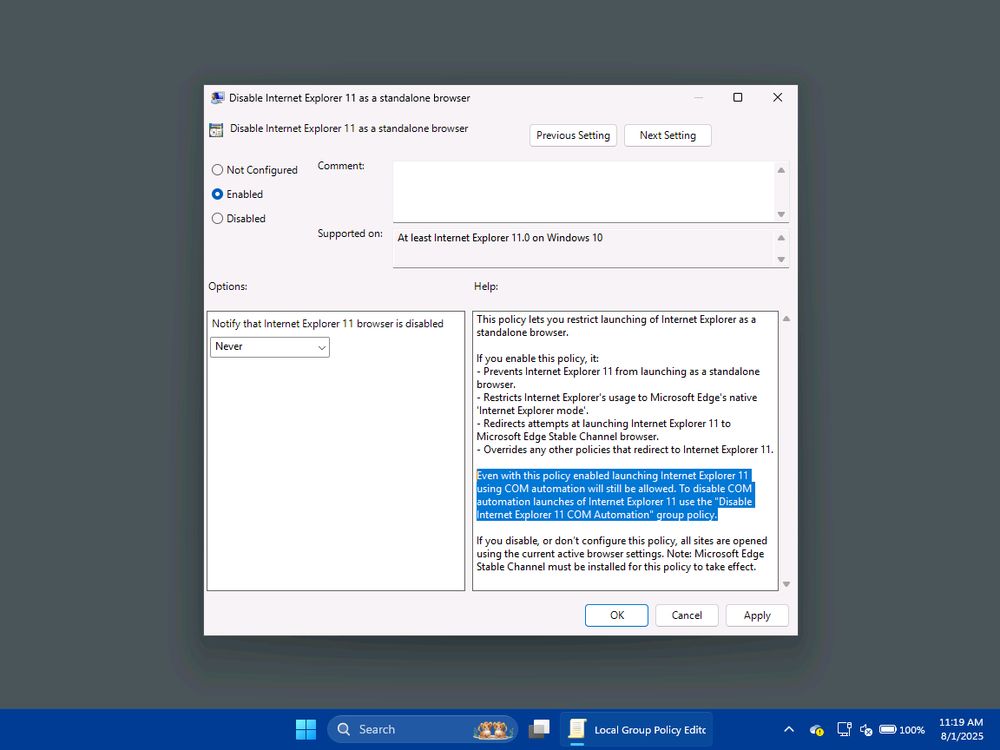The image size is (1000, 750).
Task: Show hidden system tray icons
Action: click(789, 730)
